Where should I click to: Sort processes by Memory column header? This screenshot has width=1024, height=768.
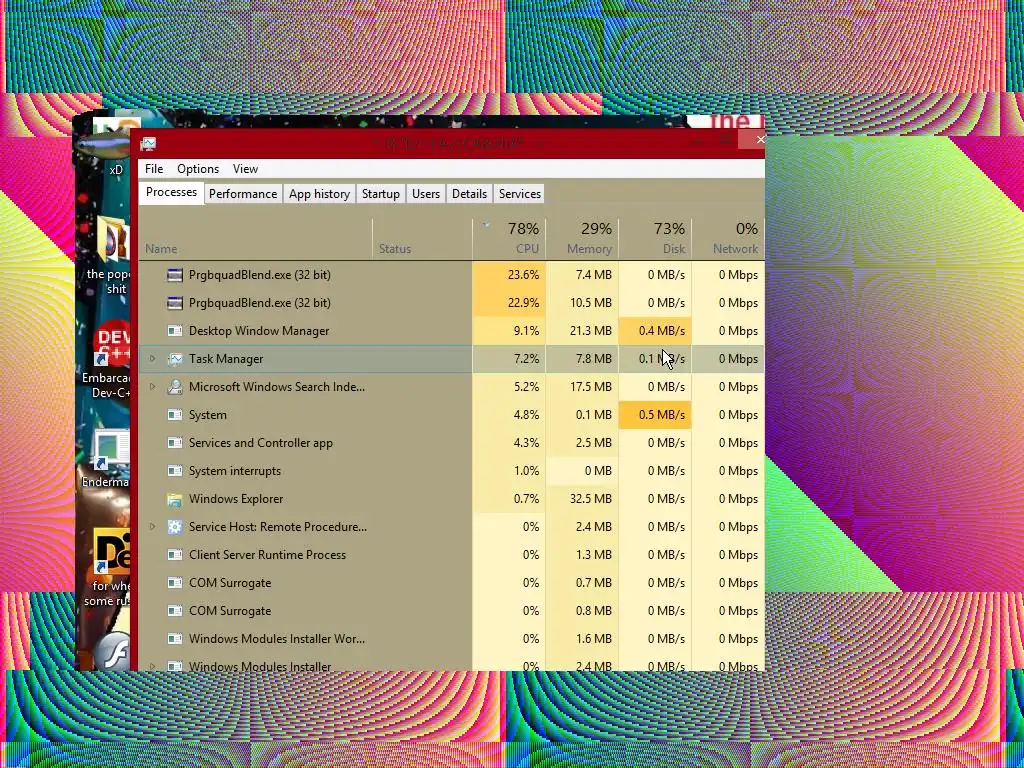[x=583, y=239]
